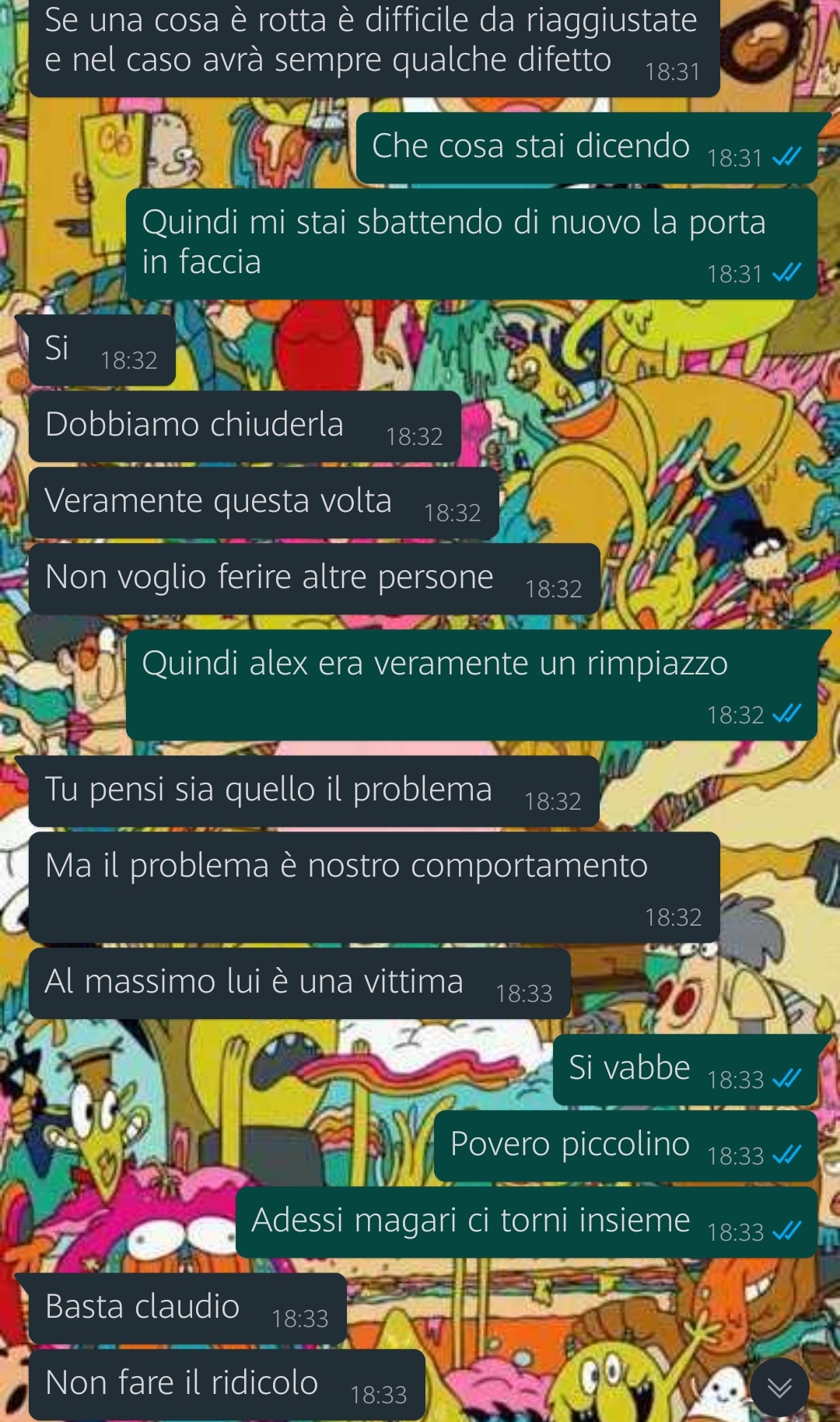Tap the double check marks on 'Povero piccolino'
This screenshot has height=1422, width=840.
786,1155
